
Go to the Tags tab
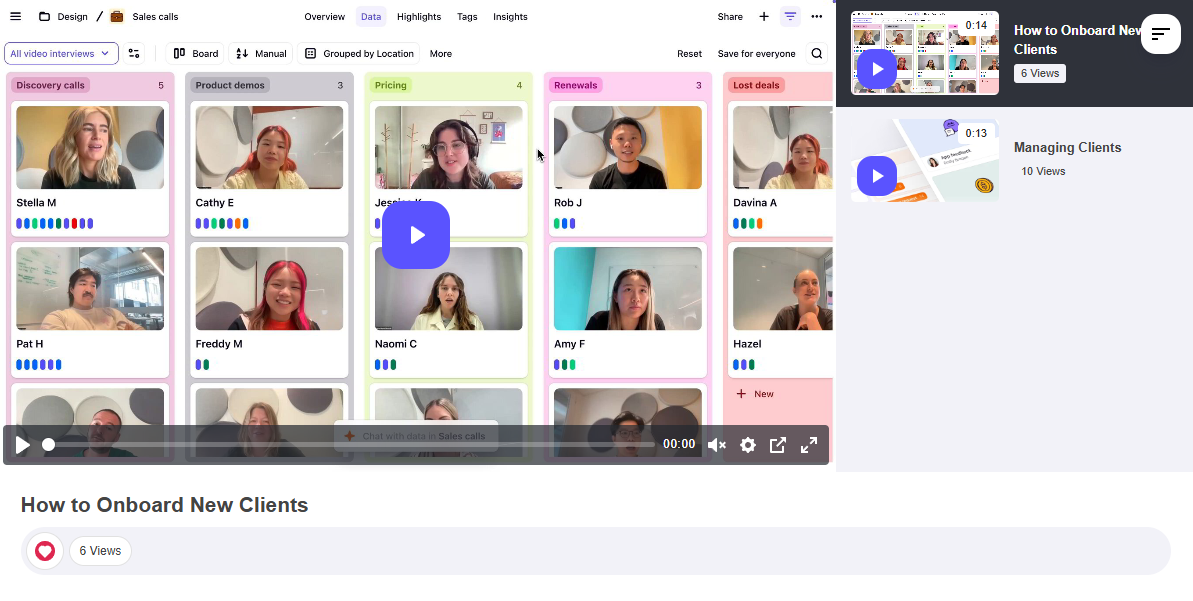(467, 17)
